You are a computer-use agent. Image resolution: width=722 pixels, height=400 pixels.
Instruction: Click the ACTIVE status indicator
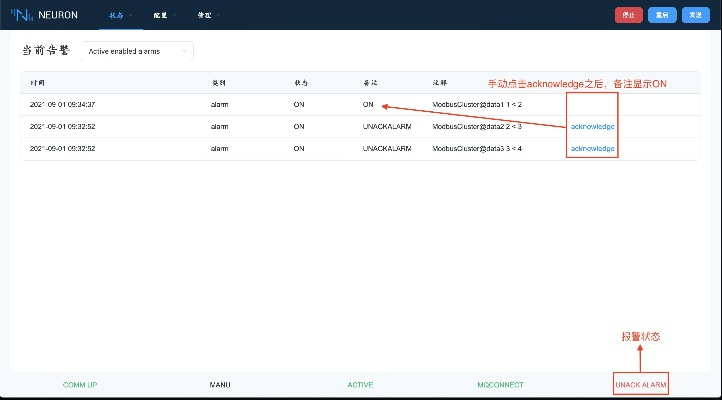coord(360,384)
